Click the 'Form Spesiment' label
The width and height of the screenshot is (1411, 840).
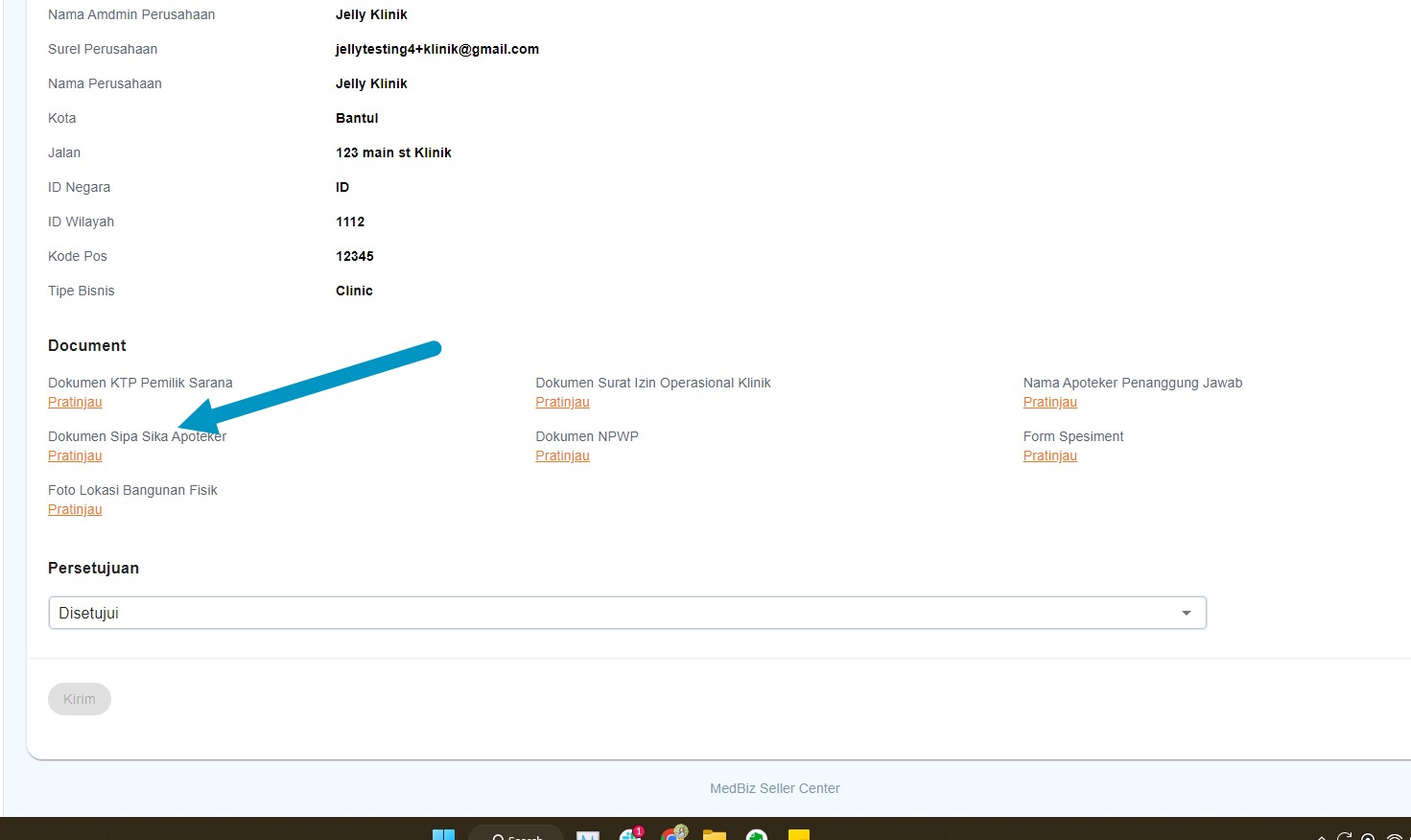click(1073, 436)
